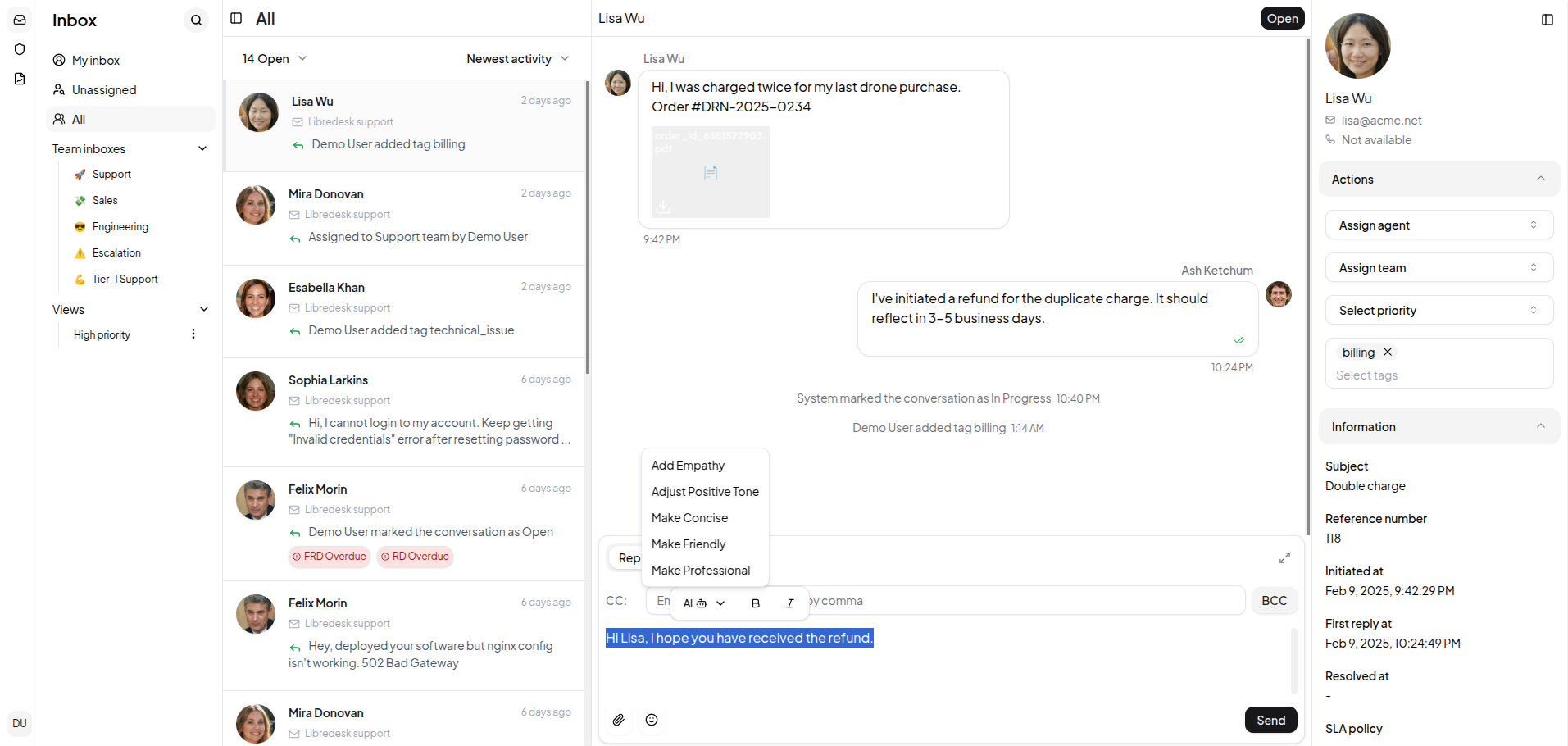Viewport: 1568px width, 746px height.
Task: Open the Reports section from the left rail
Action: tap(19, 78)
